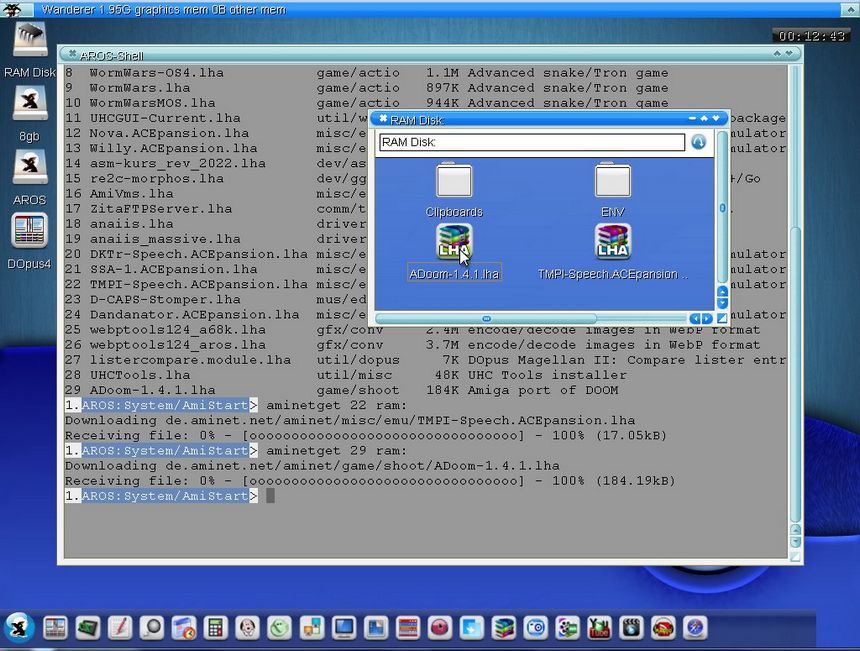Click the down arrow of RAM Disk vertical scrollbar
Image resolution: width=860 pixels, height=651 pixels.
point(722,303)
